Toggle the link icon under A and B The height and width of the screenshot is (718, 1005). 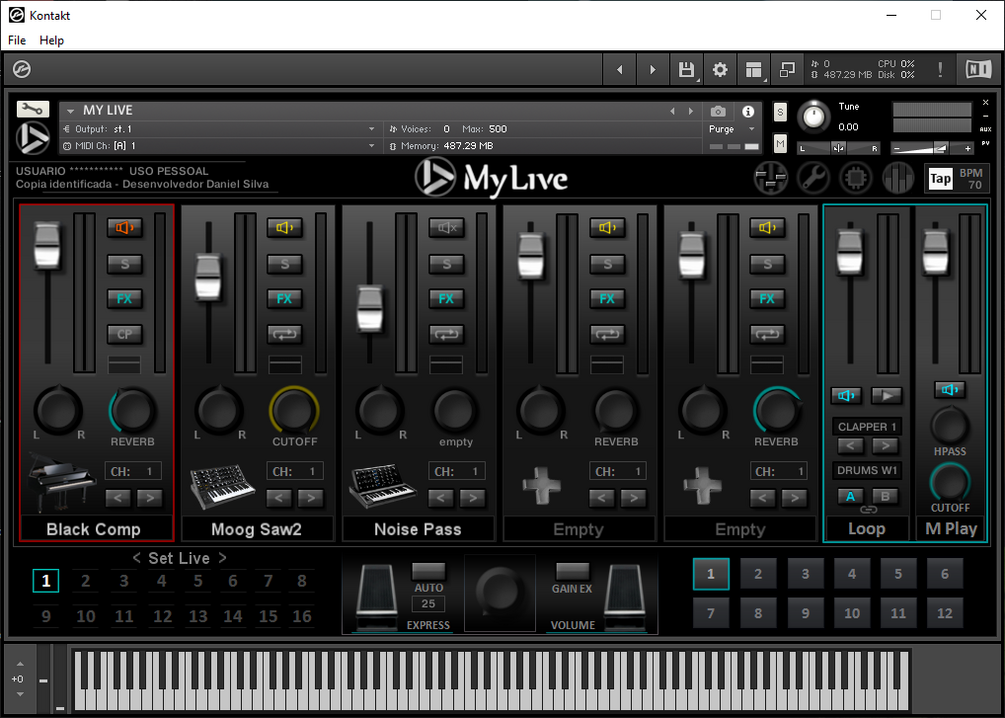pyautogui.click(x=868, y=510)
